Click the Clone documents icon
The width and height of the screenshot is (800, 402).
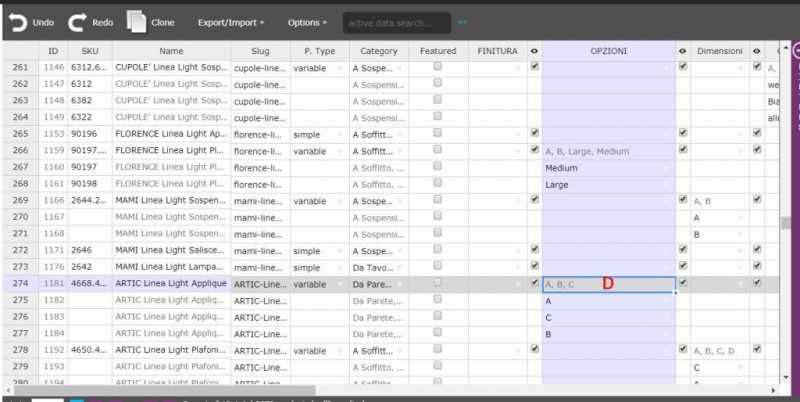136,21
